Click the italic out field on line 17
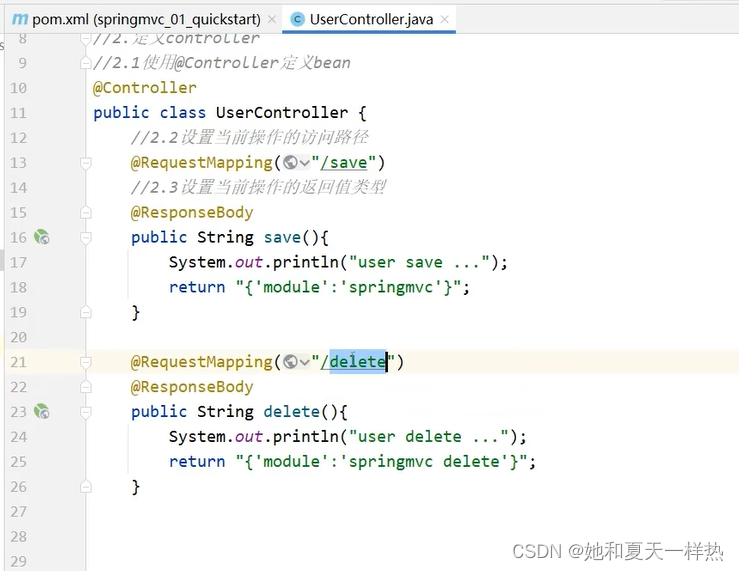Image resolution: width=739 pixels, height=571 pixels. point(249,262)
